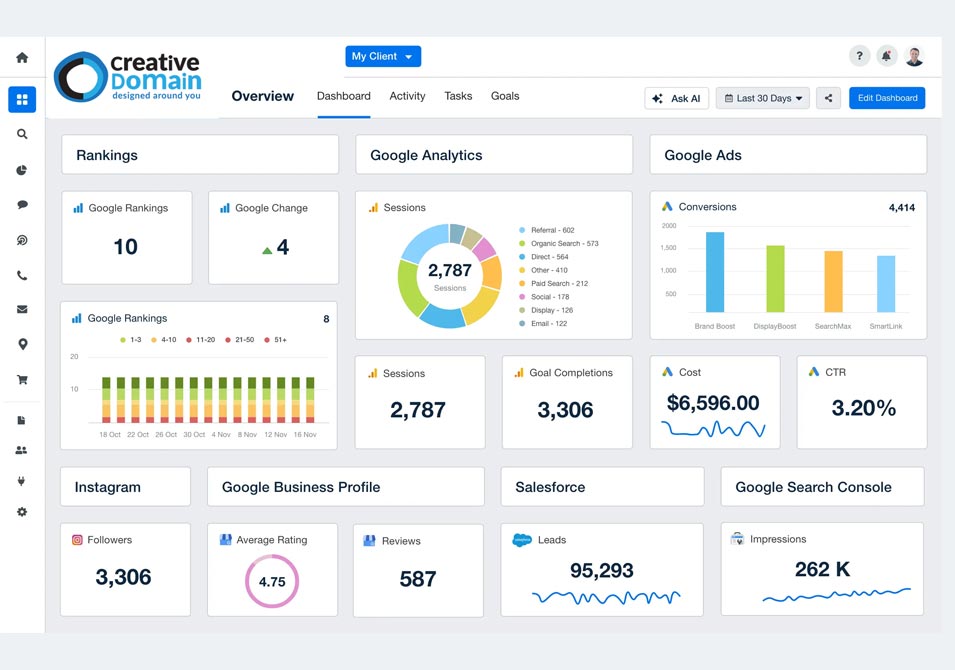
Task: Click the Organic Search - 573 legend entry
Action: pos(559,243)
